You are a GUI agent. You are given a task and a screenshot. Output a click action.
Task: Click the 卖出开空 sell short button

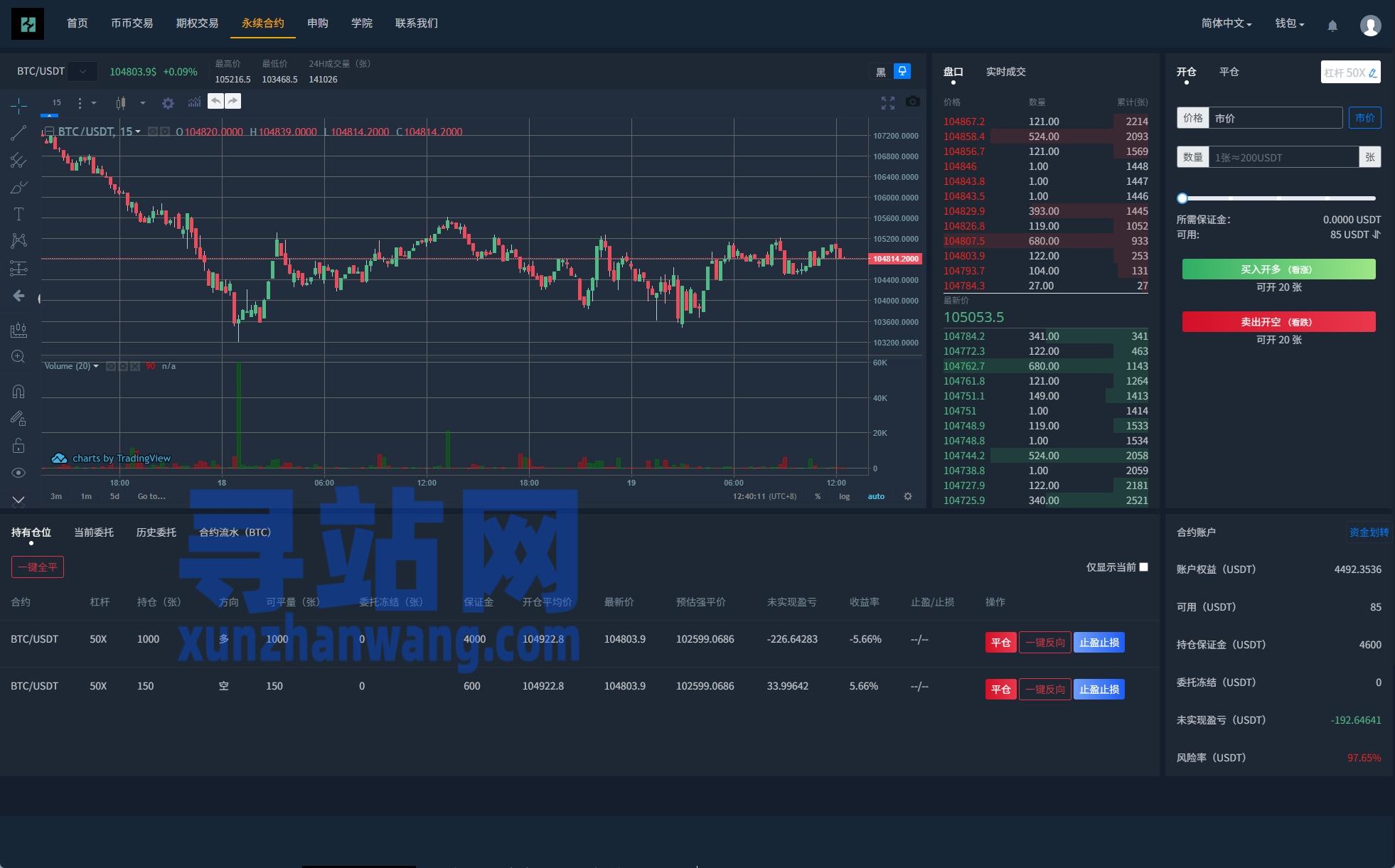click(1278, 322)
